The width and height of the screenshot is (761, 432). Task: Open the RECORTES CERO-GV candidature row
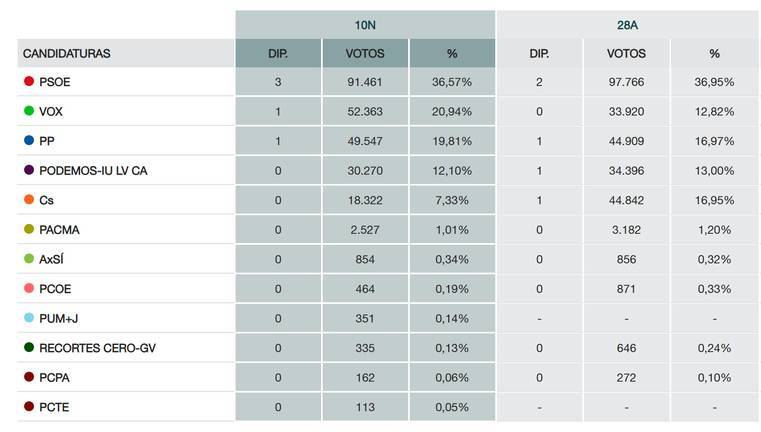pos(97,348)
